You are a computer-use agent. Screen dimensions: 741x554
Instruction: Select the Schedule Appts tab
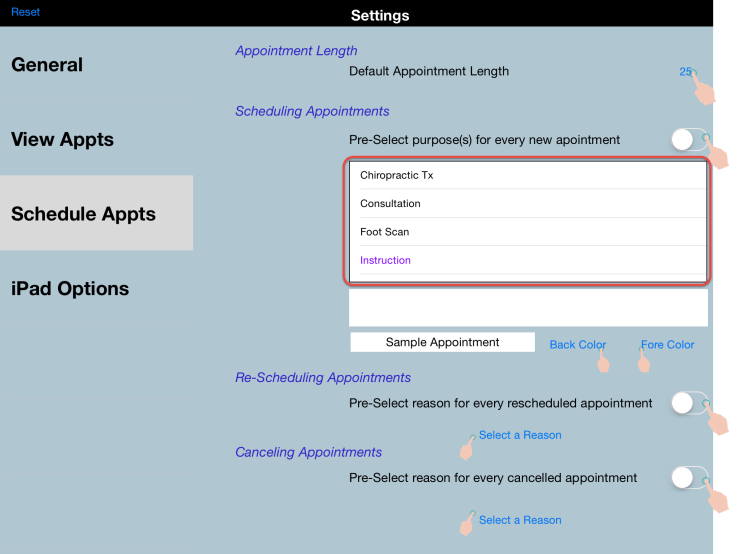[x=83, y=214]
